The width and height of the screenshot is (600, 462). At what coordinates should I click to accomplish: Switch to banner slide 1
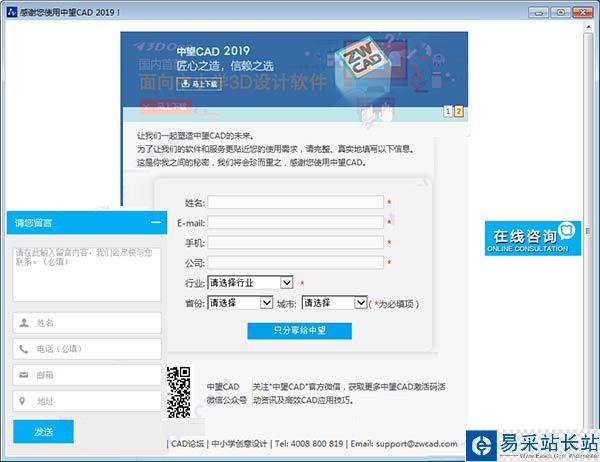click(447, 111)
